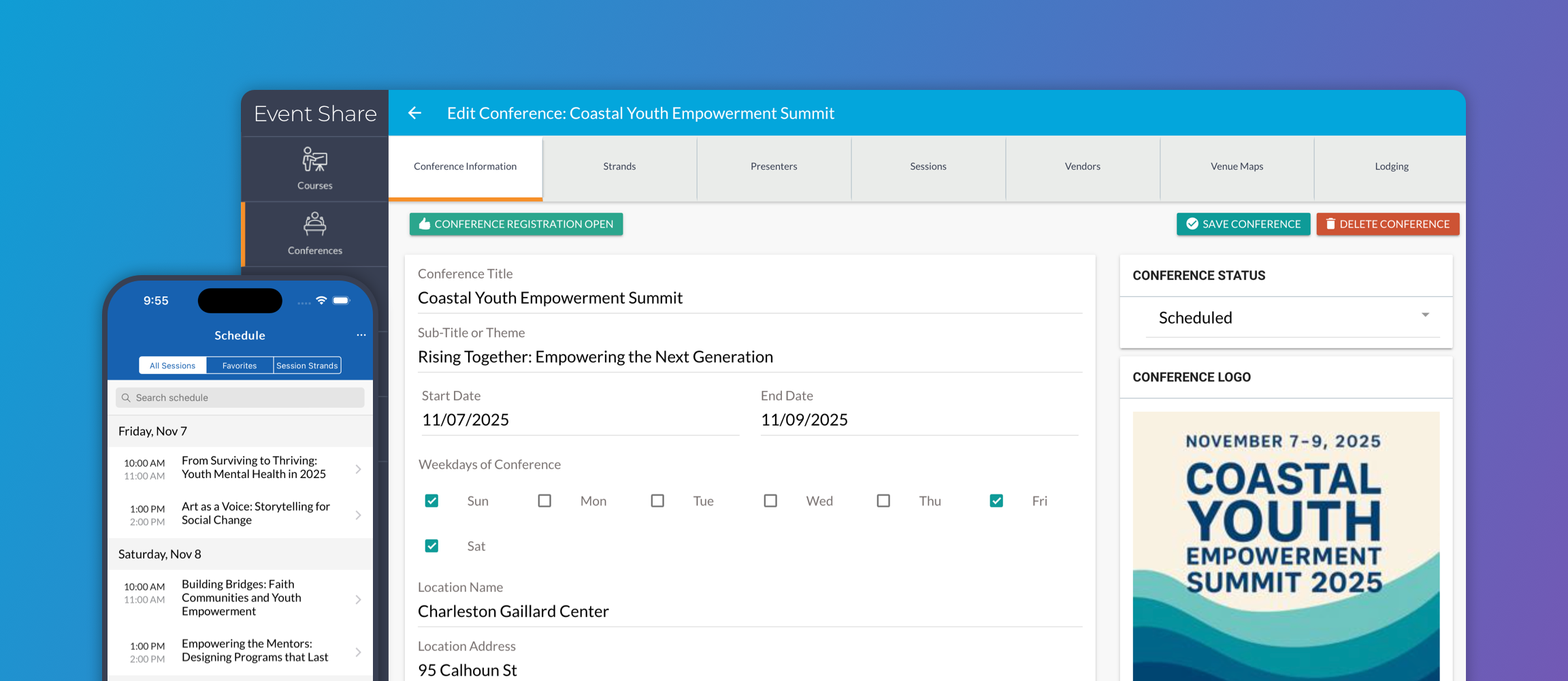Switch to the Presenters tab
The image size is (1568, 681).
click(774, 167)
